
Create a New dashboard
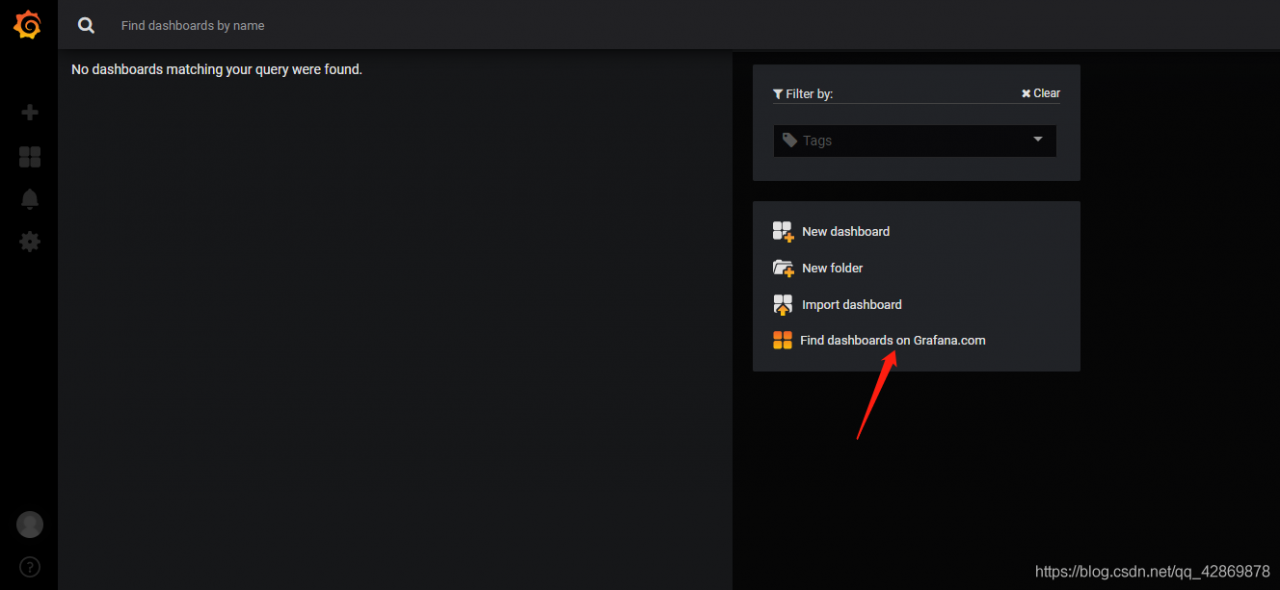846,231
